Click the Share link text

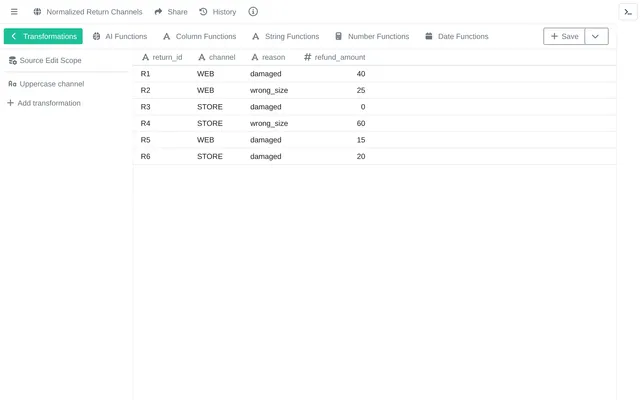coord(178,12)
